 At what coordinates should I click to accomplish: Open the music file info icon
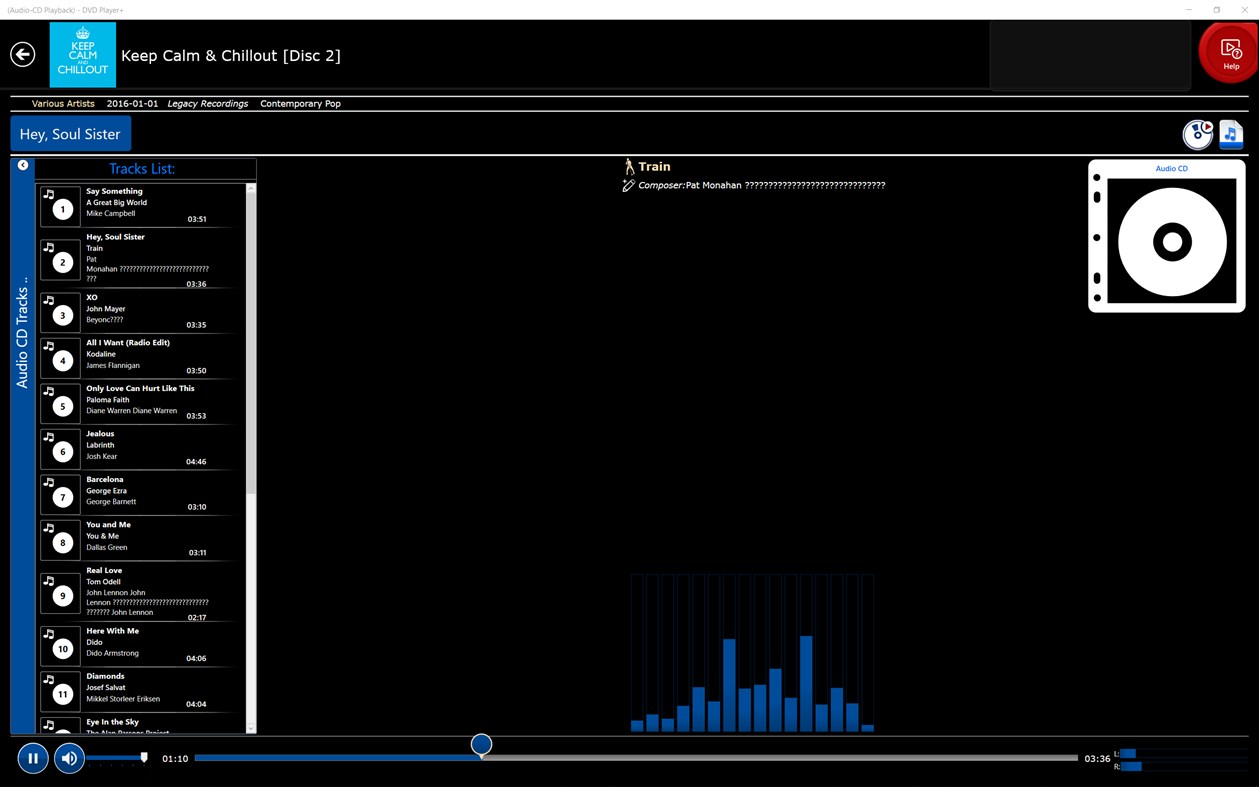[x=1231, y=134]
